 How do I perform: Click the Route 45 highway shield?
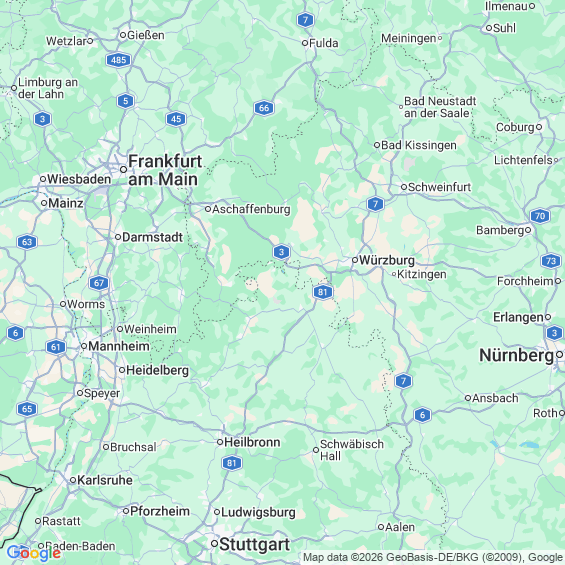(176, 119)
